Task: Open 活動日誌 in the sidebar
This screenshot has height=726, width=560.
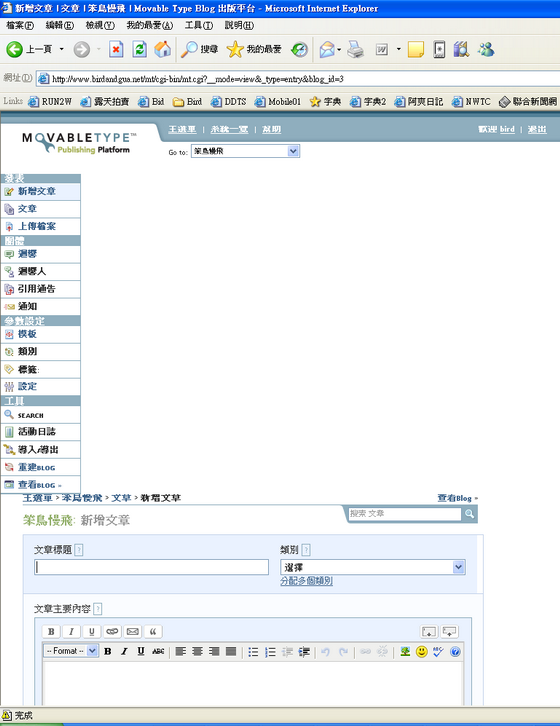Action: pyautogui.click(x=40, y=432)
